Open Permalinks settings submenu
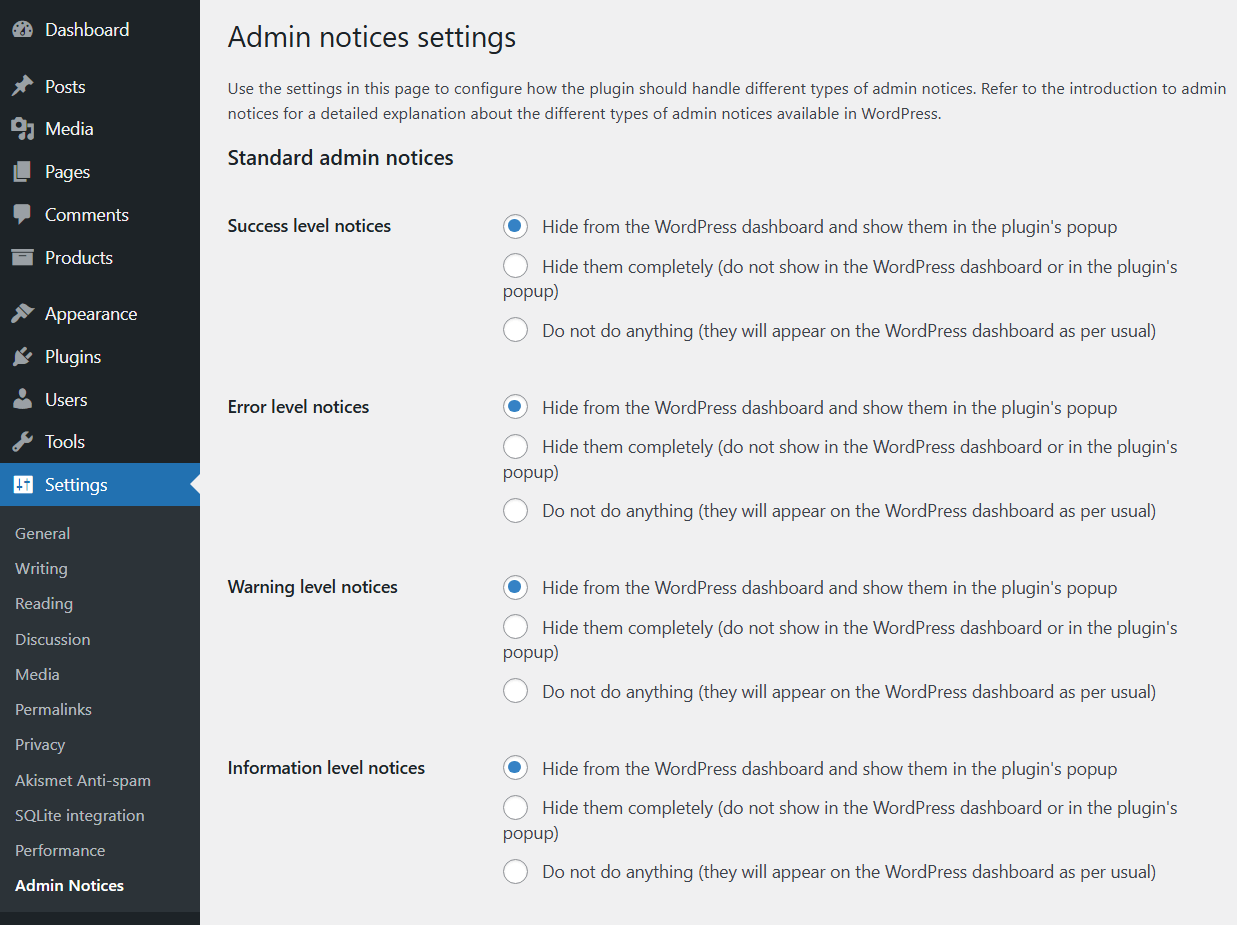 click(x=53, y=710)
